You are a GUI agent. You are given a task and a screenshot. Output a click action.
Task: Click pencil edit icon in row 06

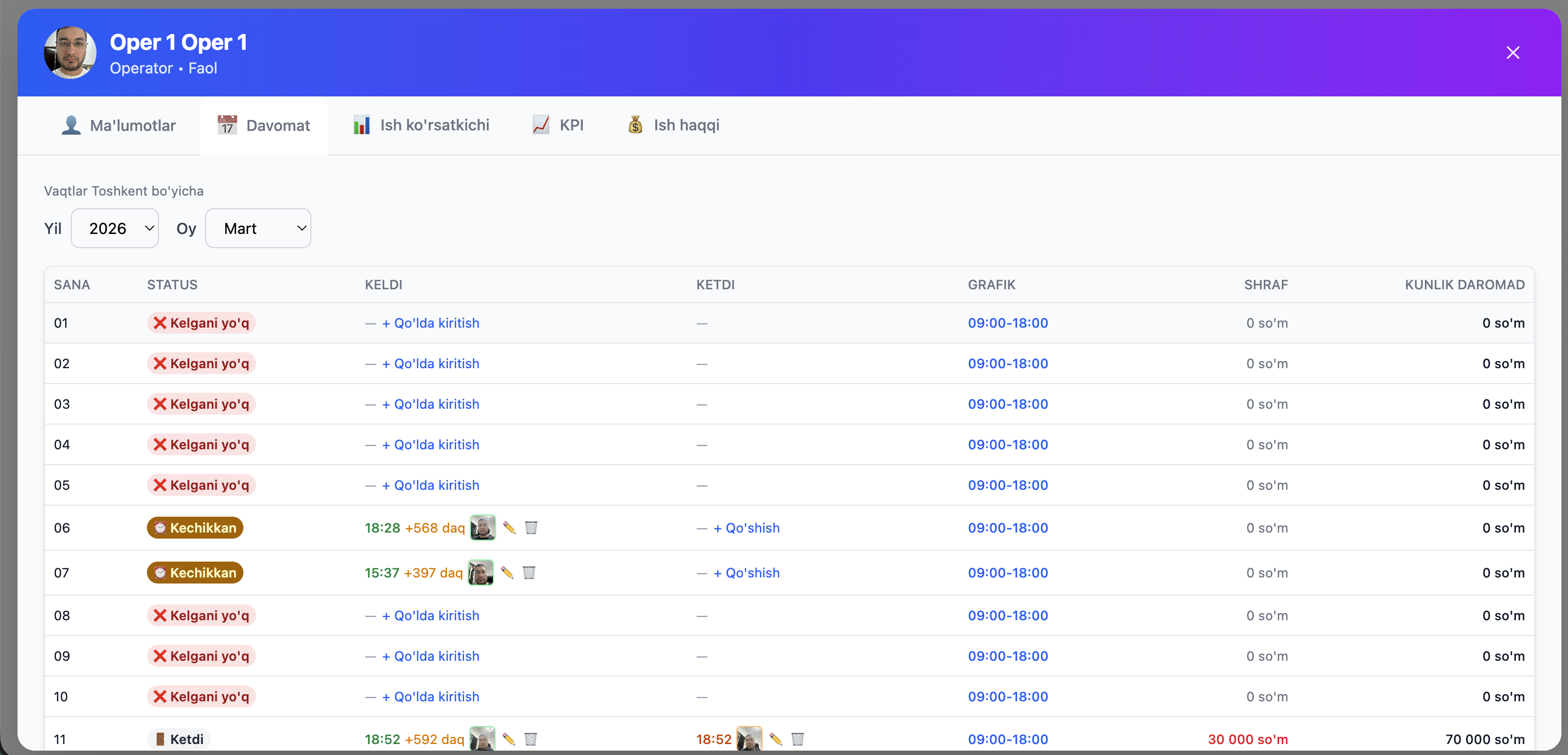[x=509, y=528]
